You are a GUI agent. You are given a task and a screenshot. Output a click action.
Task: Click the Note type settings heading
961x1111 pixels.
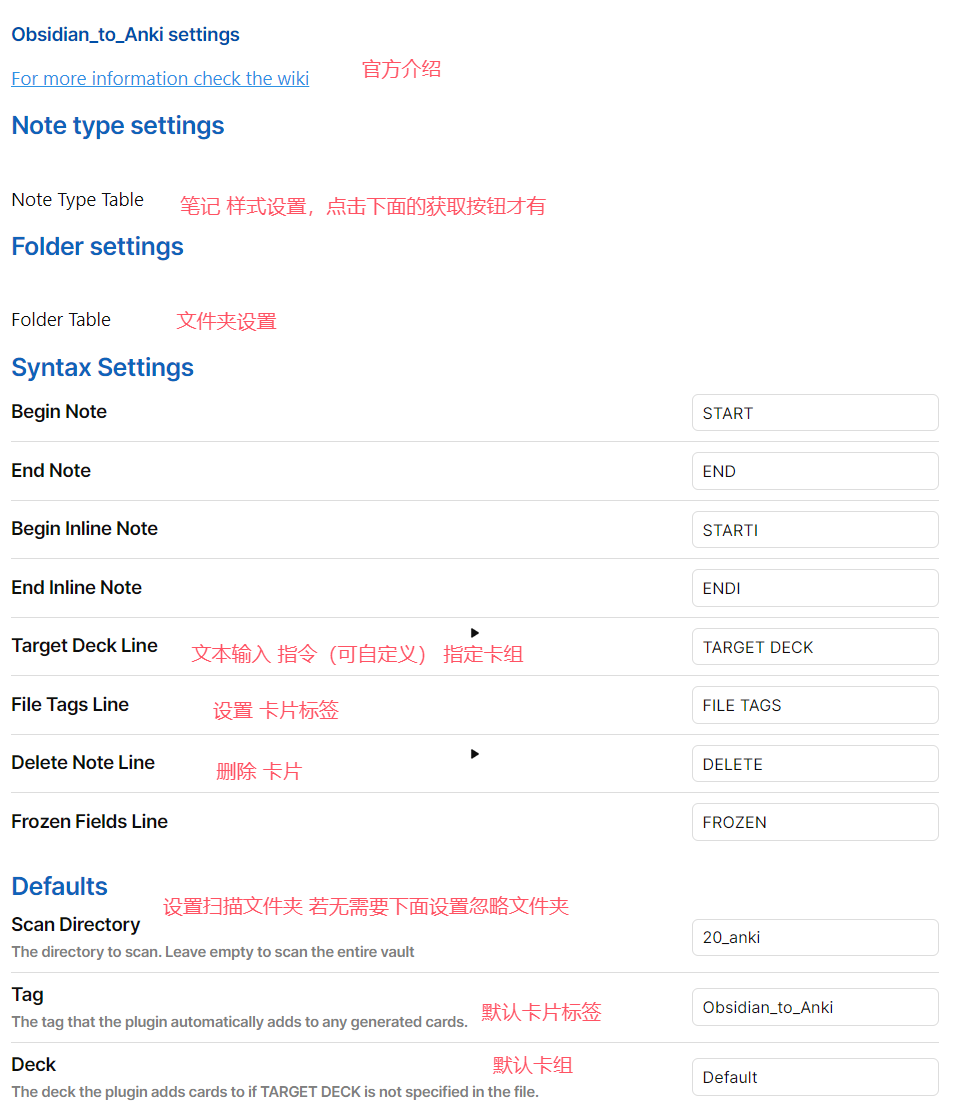(x=118, y=125)
